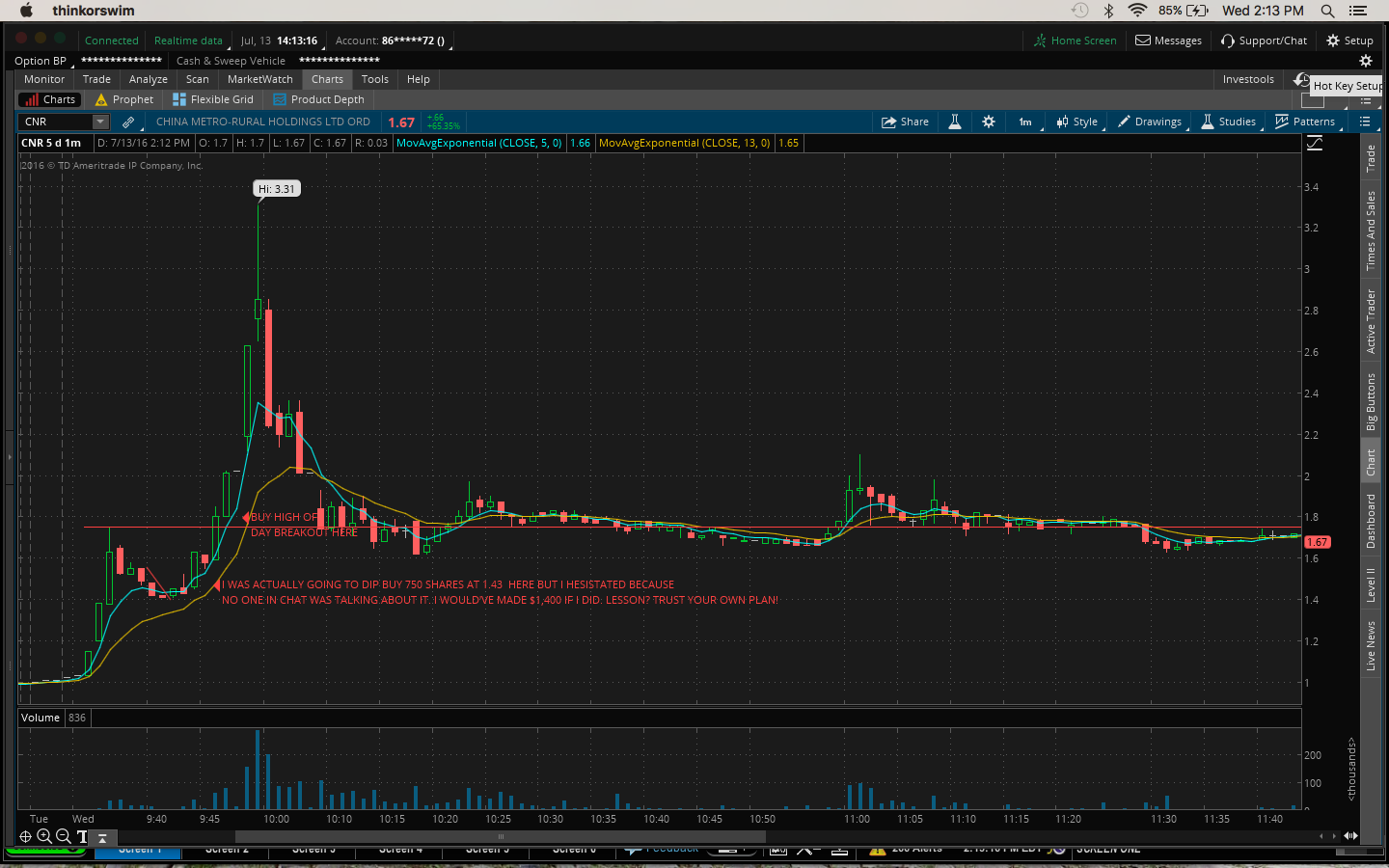This screenshot has height=868, width=1389.
Task: Click the zoom out magnifier icon
Action: [63, 836]
